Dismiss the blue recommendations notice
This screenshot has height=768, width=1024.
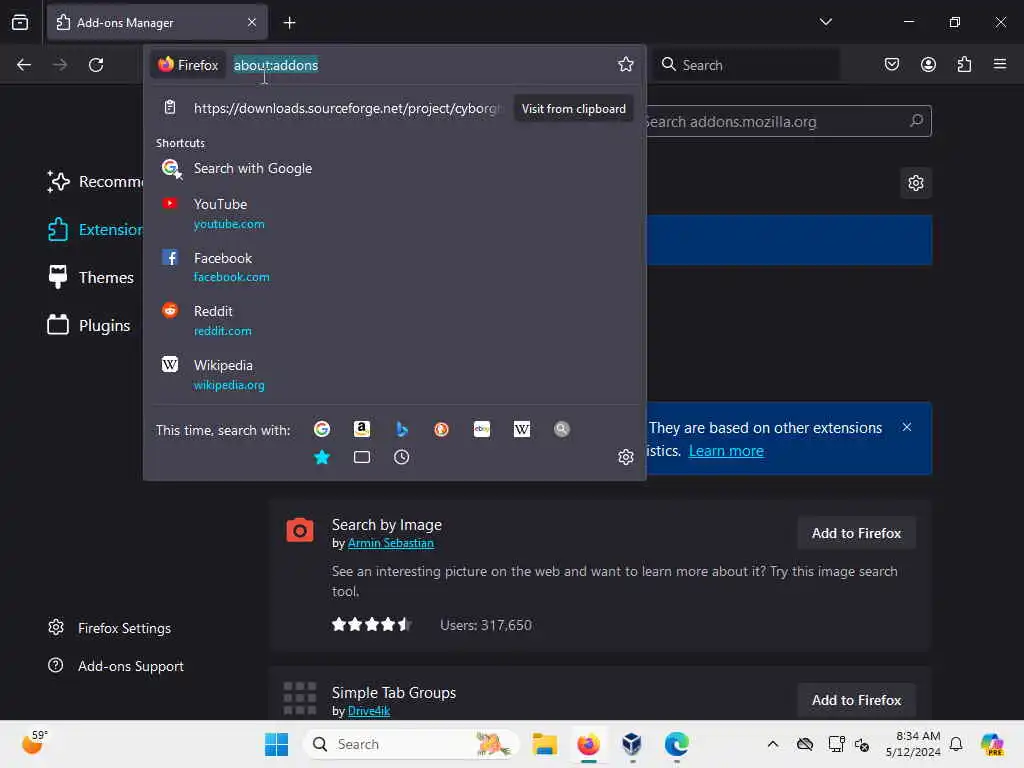coord(906,427)
